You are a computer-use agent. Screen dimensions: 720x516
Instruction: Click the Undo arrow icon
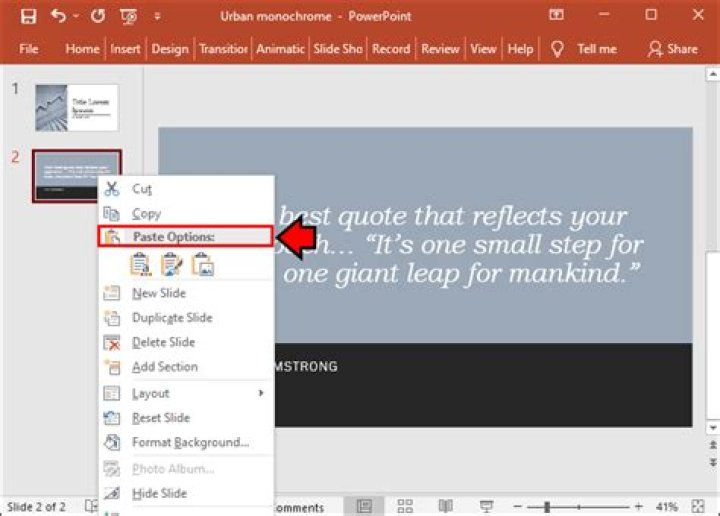point(58,16)
